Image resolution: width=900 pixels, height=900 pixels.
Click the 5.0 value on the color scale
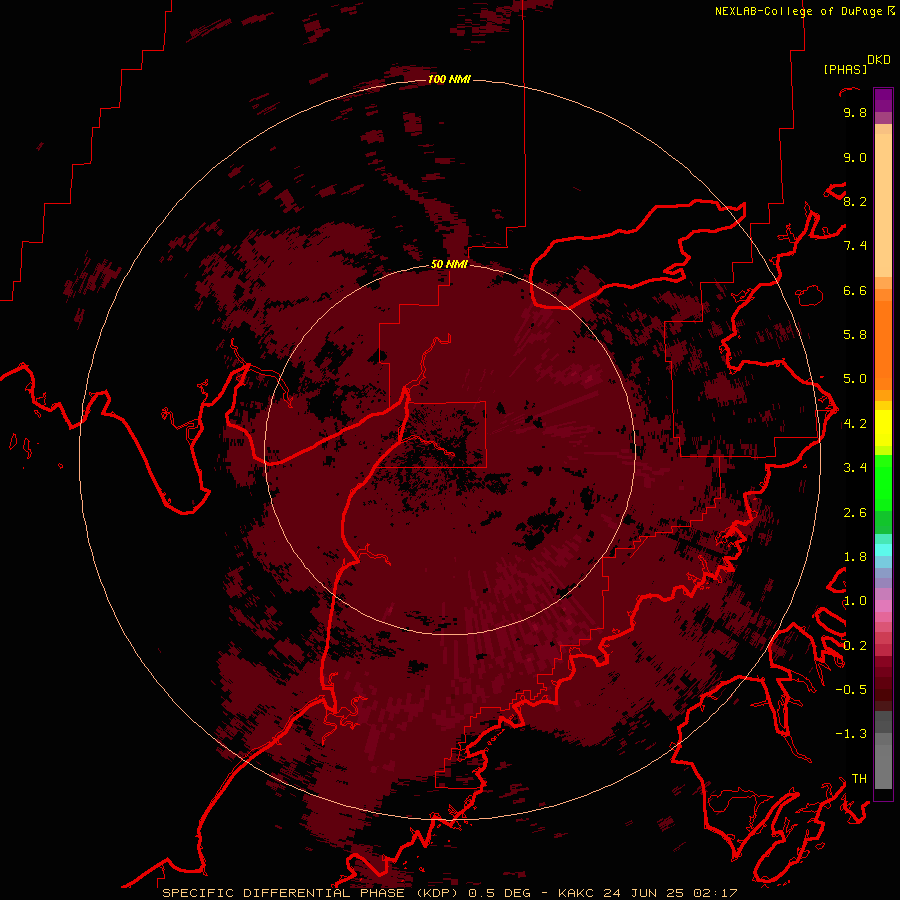(855, 379)
